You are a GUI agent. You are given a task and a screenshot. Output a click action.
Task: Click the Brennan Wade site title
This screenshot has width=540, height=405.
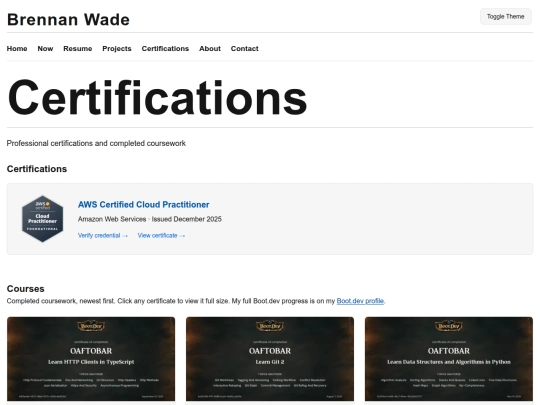(68, 20)
